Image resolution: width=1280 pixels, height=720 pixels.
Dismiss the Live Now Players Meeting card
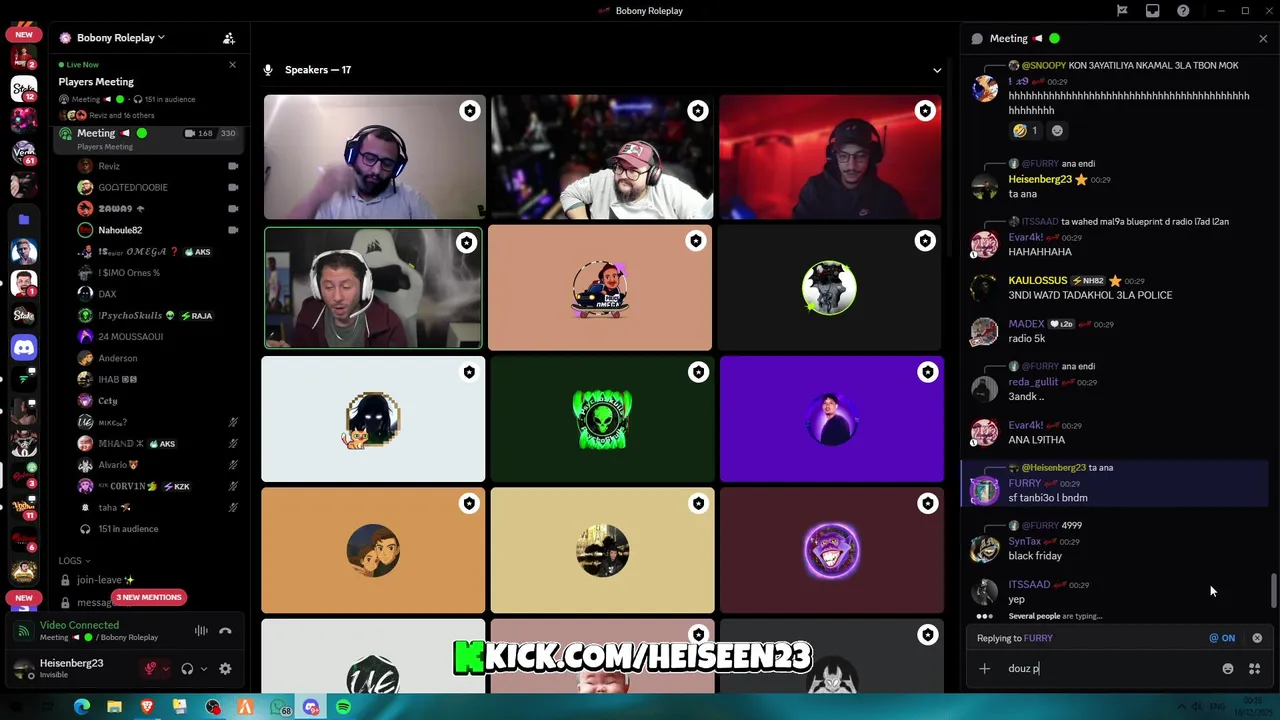tap(232, 65)
